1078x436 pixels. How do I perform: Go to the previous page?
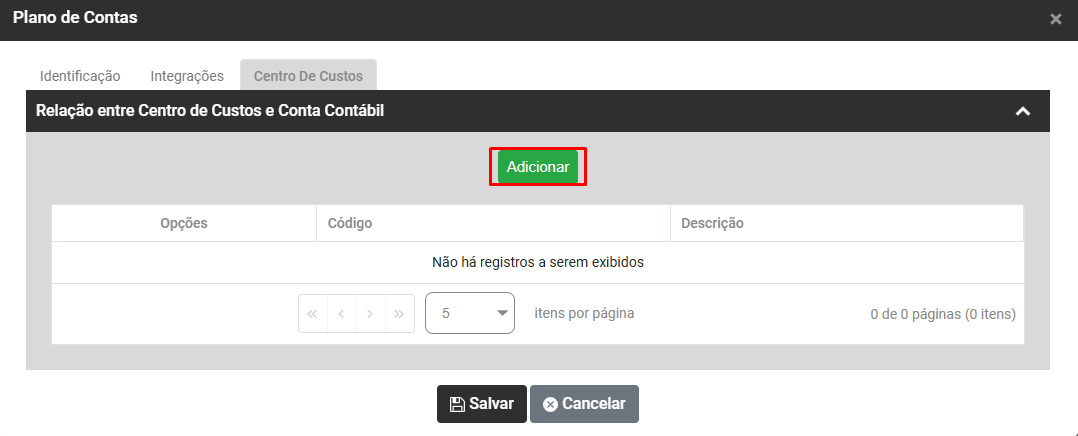[x=341, y=314]
